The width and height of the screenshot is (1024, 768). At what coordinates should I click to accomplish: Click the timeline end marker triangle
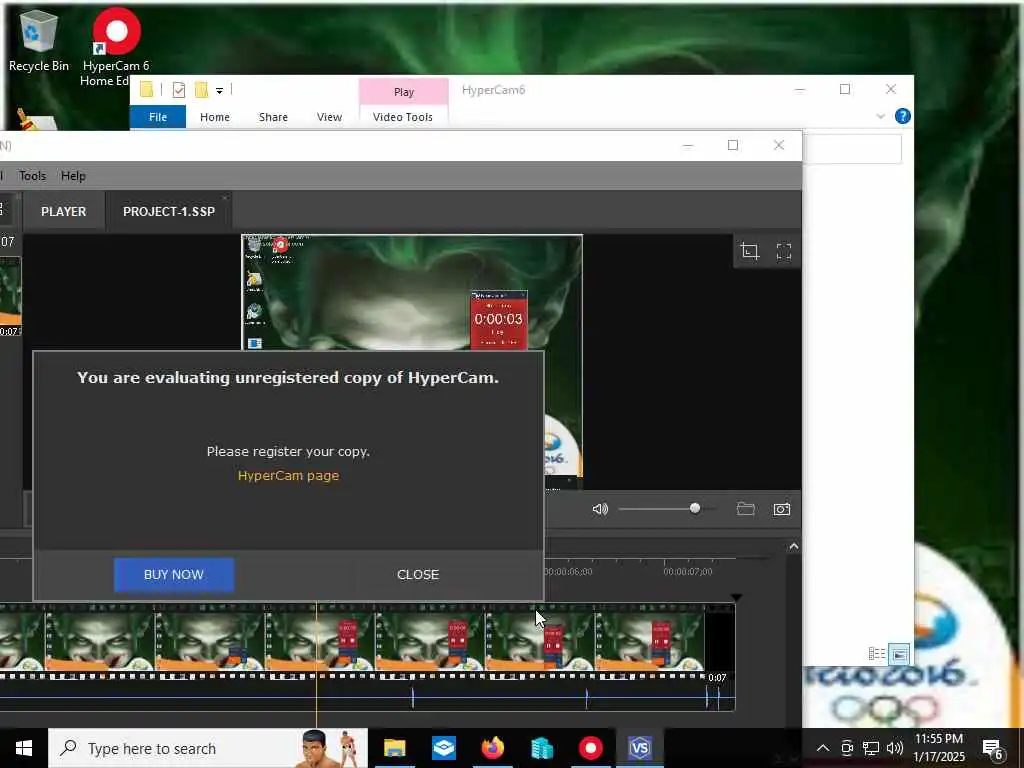point(736,598)
